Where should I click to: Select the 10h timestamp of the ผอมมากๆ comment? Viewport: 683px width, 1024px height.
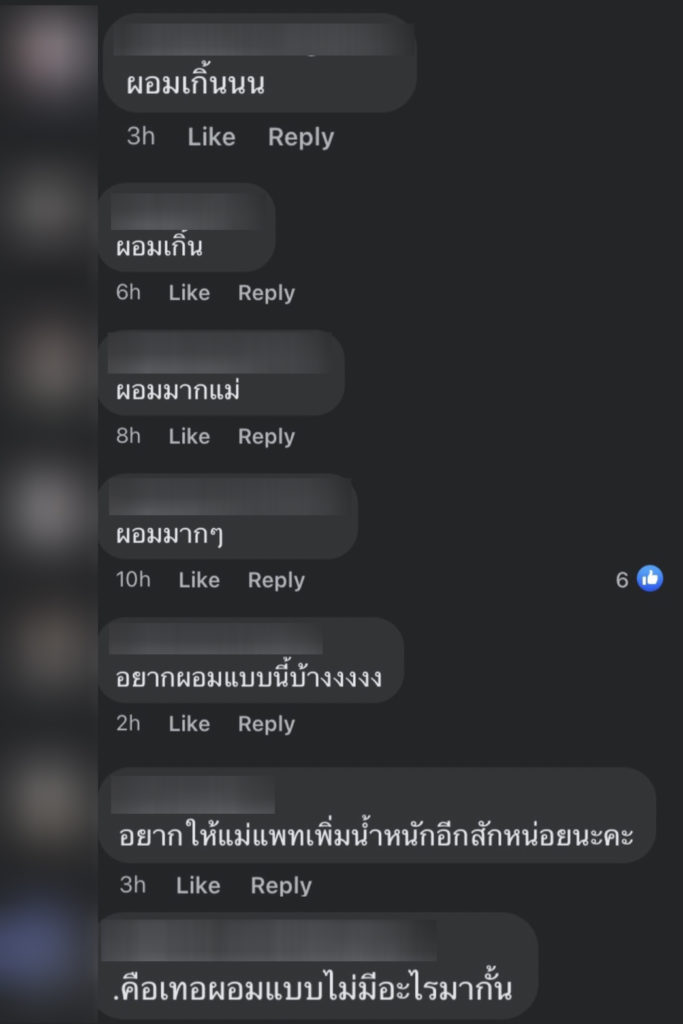pyautogui.click(x=133, y=579)
